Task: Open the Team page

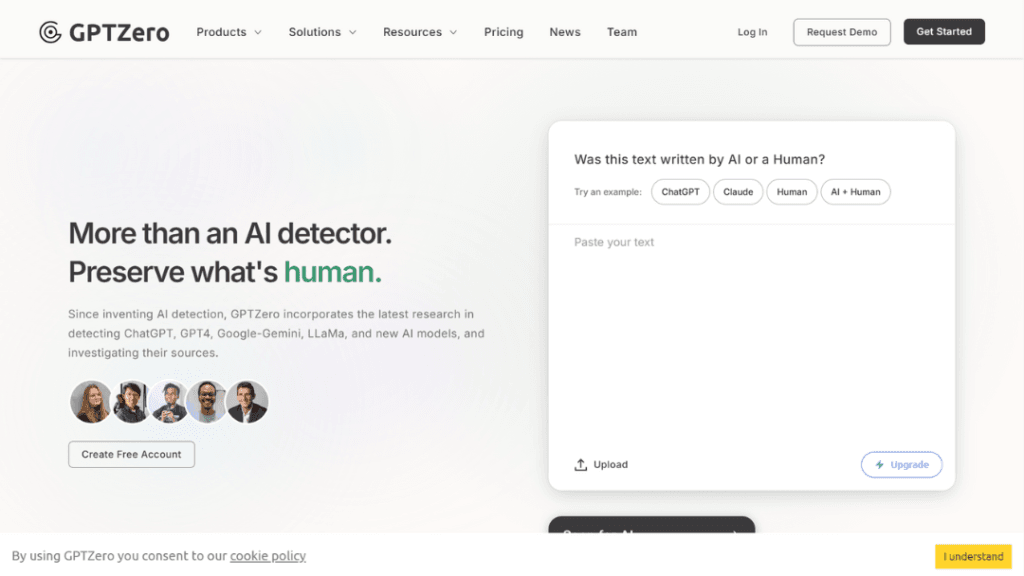Action: pyautogui.click(x=622, y=32)
